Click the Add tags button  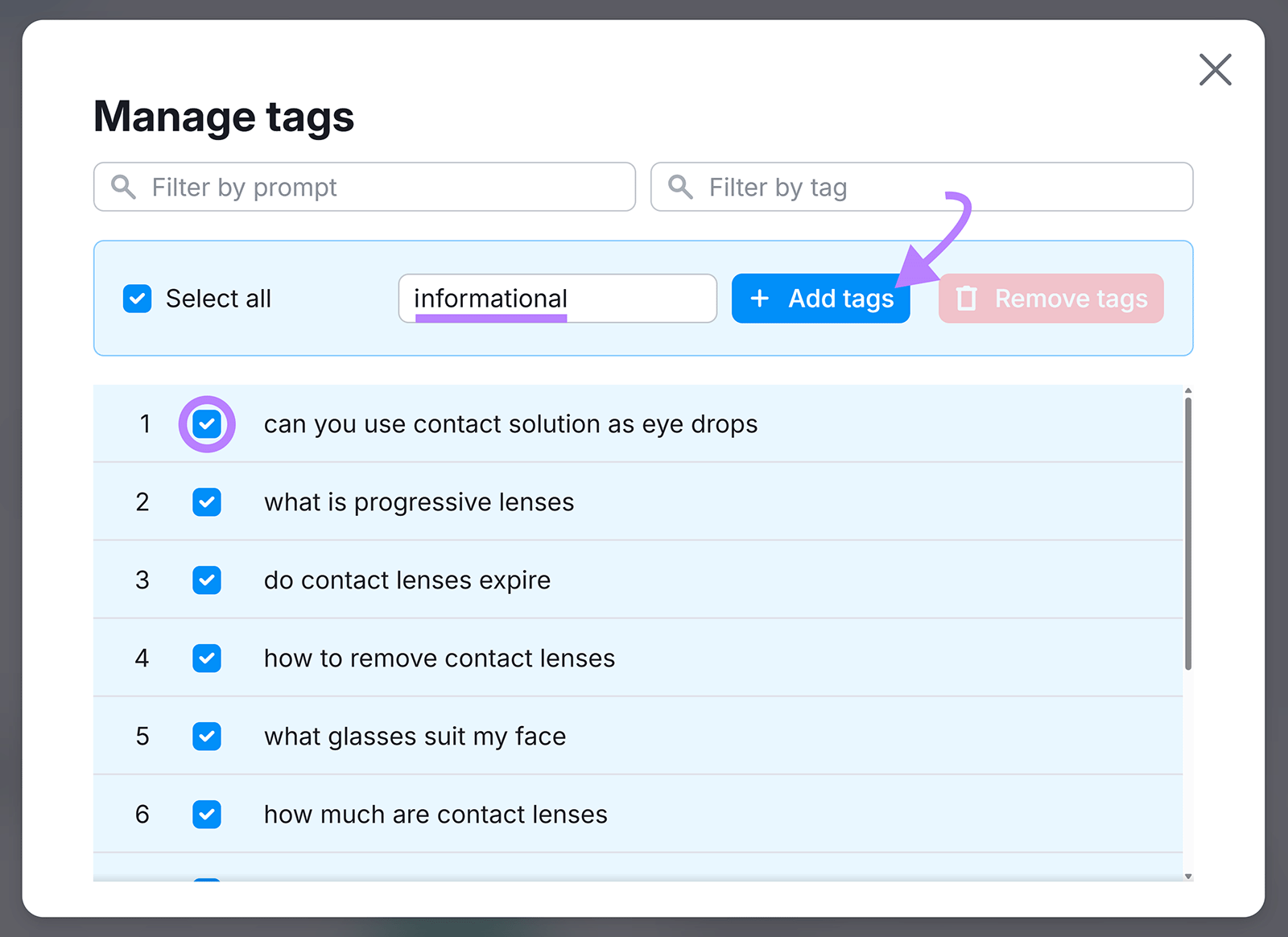click(x=820, y=298)
